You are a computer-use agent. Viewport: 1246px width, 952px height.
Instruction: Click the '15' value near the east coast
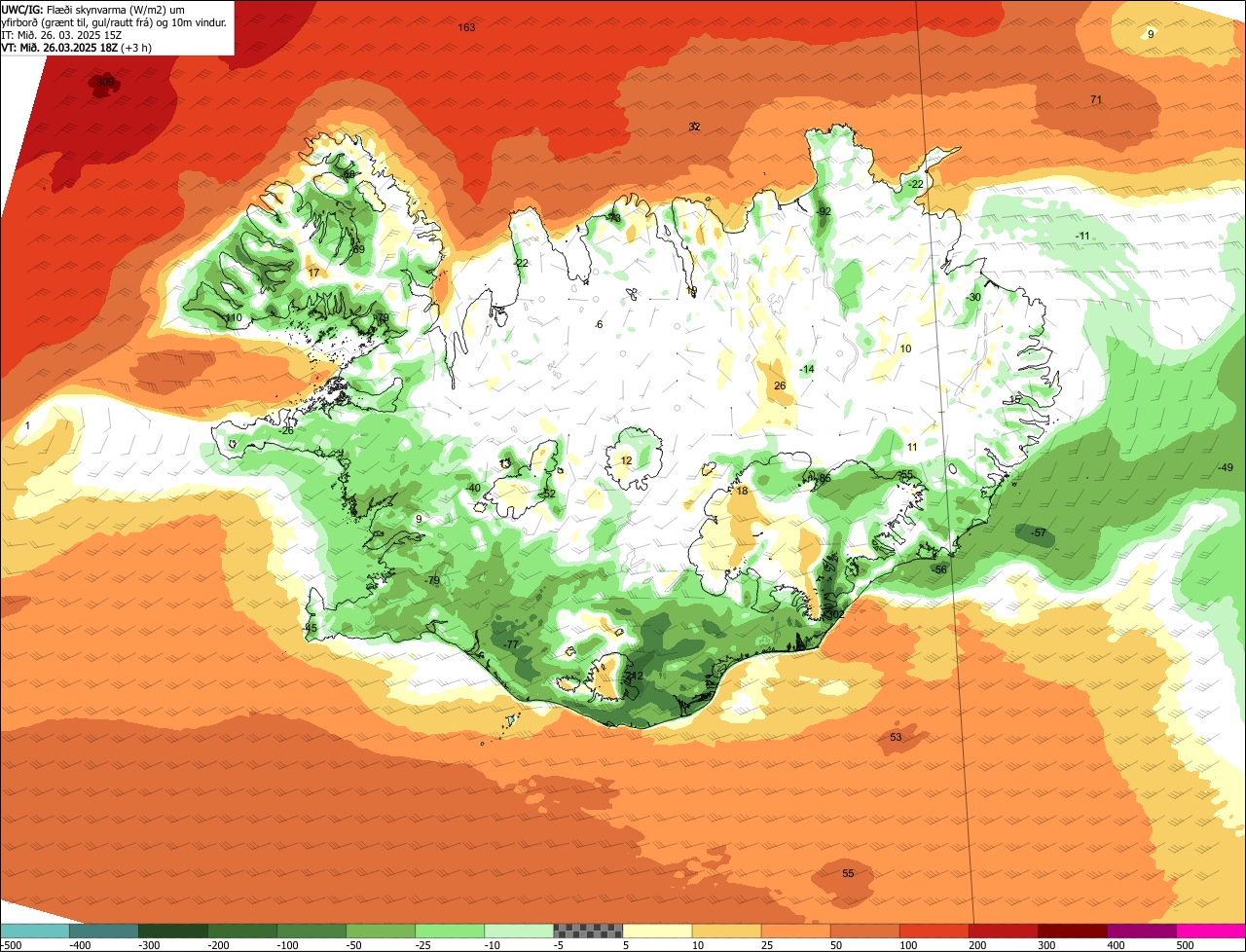(1015, 399)
